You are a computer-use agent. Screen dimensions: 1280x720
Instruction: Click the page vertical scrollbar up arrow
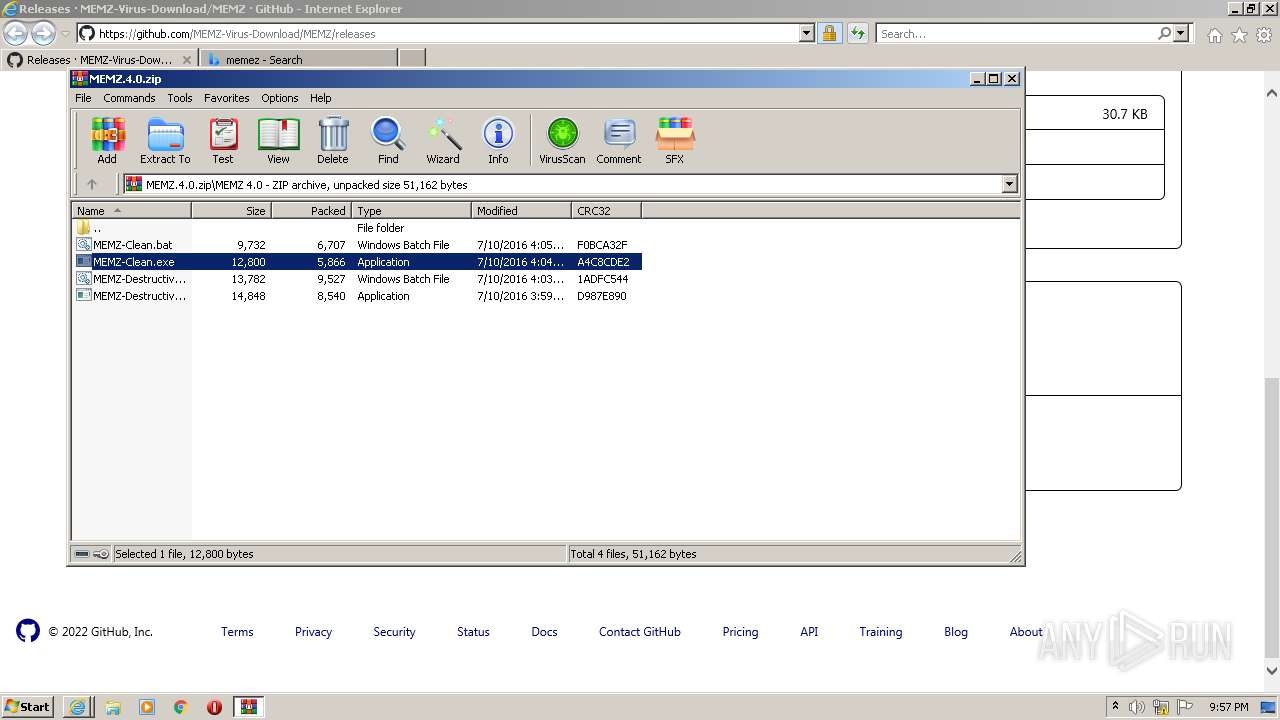[x=1272, y=93]
